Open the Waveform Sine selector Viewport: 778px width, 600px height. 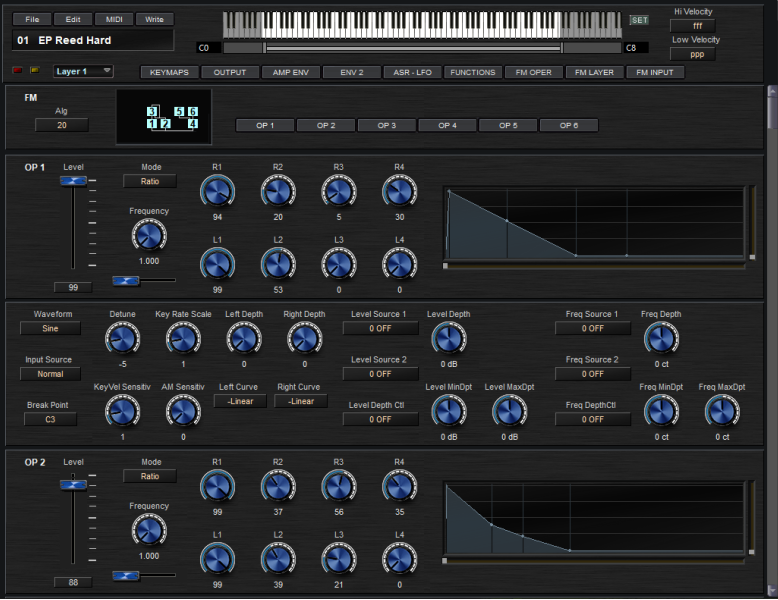(x=50, y=328)
